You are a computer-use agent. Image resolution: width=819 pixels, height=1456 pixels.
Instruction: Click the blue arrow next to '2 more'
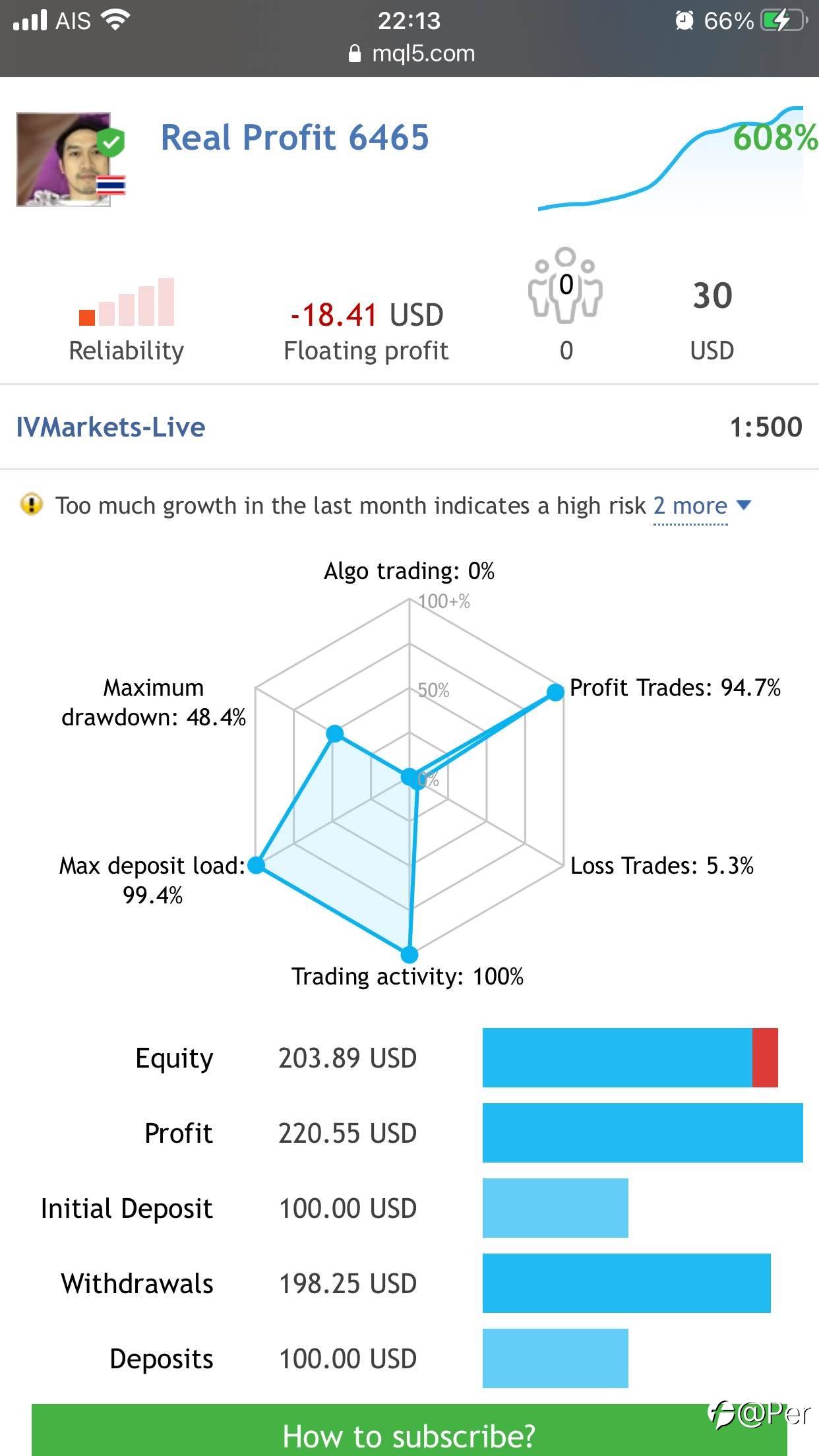tap(744, 505)
